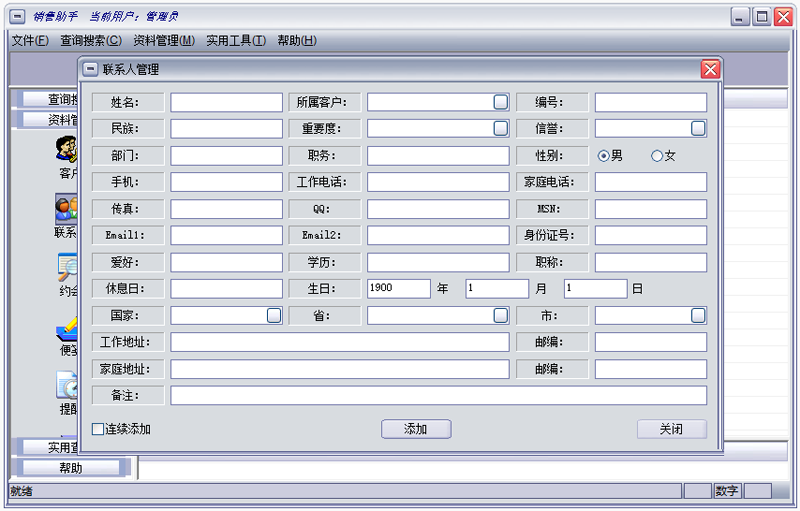Click the Email2 input field
Image resolution: width=800 pixels, height=511 pixels.
click(x=438, y=235)
